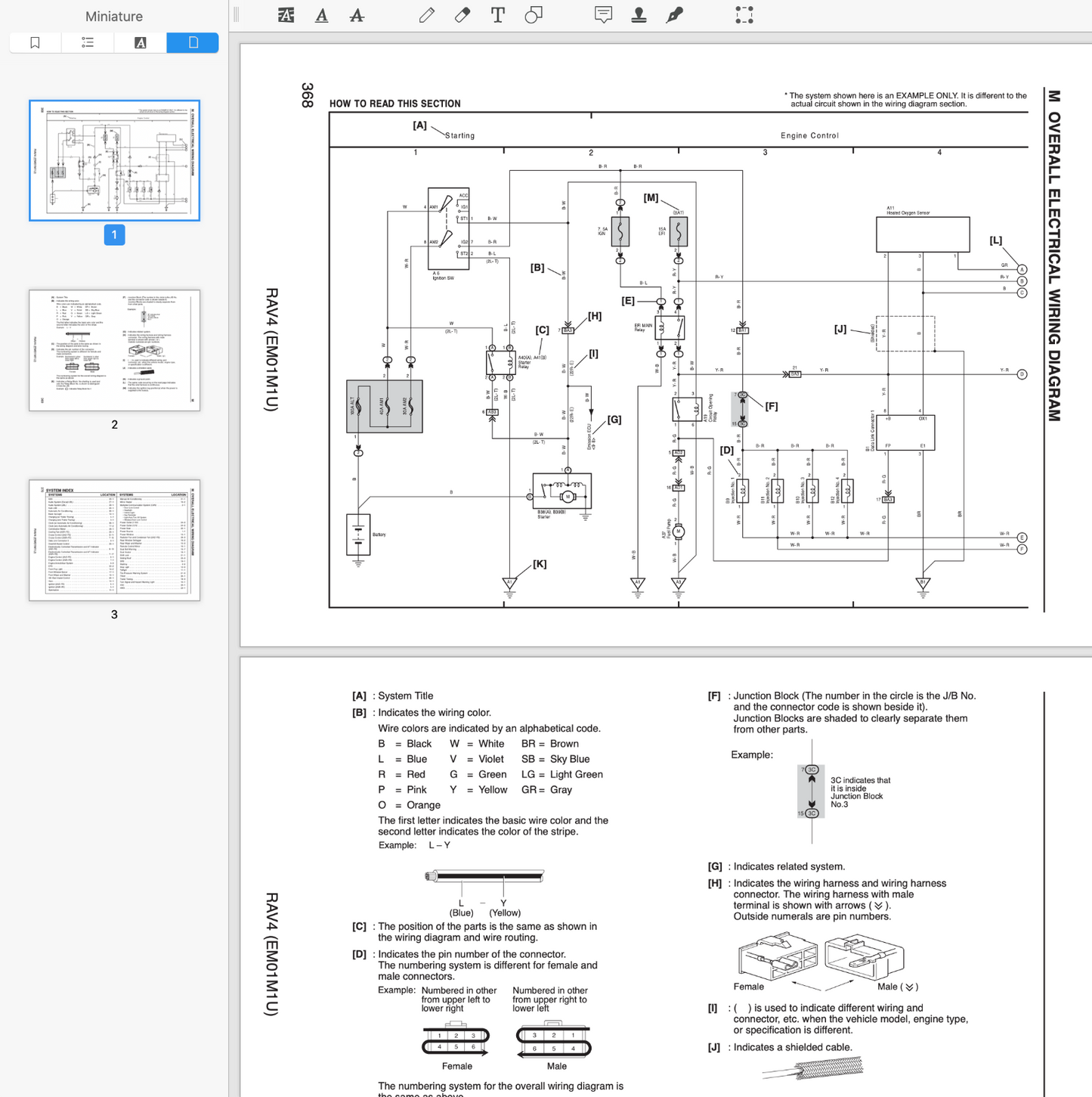
Task: Show the outline list tab in sidebar
Action: pyautogui.click(x=88, y=43)
